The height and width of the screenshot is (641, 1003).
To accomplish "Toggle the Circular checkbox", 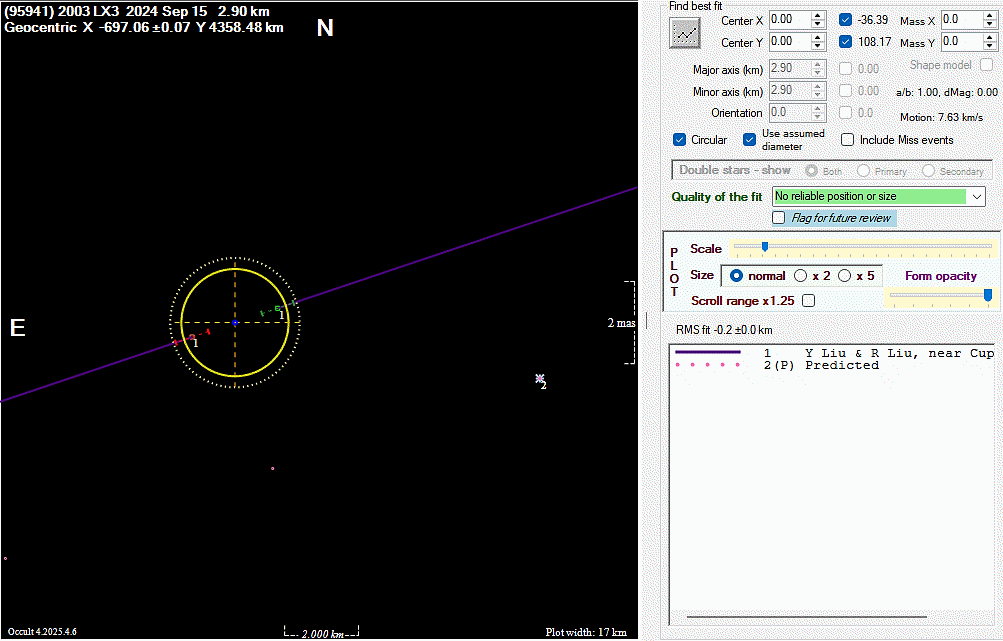I will point(680,139).
